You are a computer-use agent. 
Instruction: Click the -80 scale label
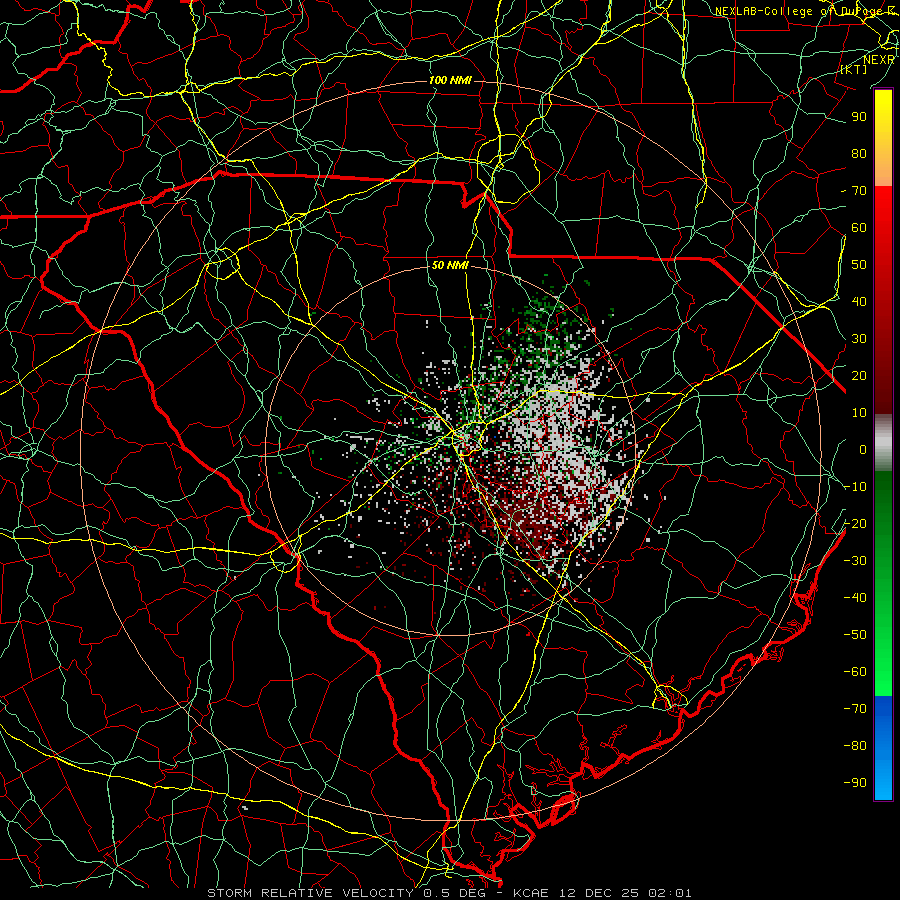(x=856, y=746)
